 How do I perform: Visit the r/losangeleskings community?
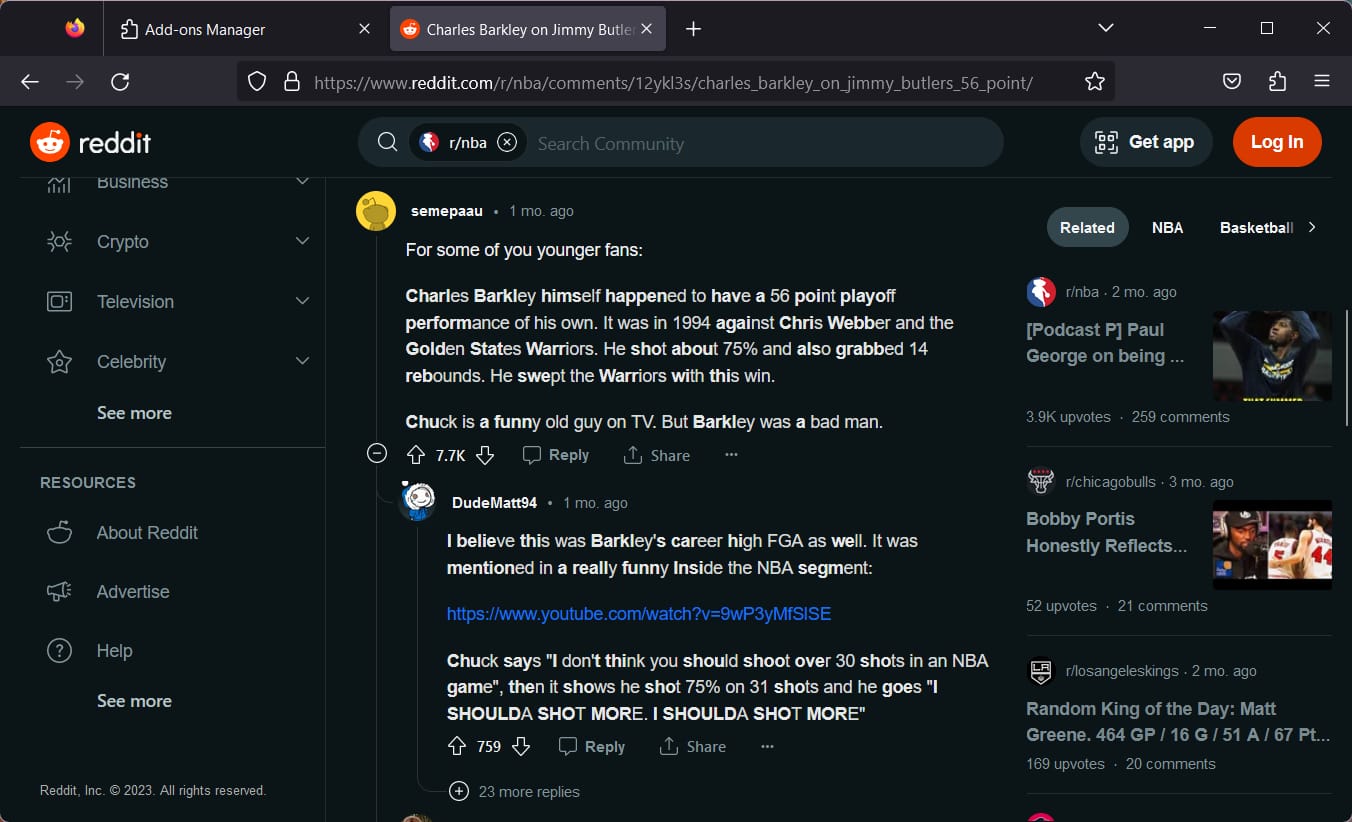[1122, 671]
